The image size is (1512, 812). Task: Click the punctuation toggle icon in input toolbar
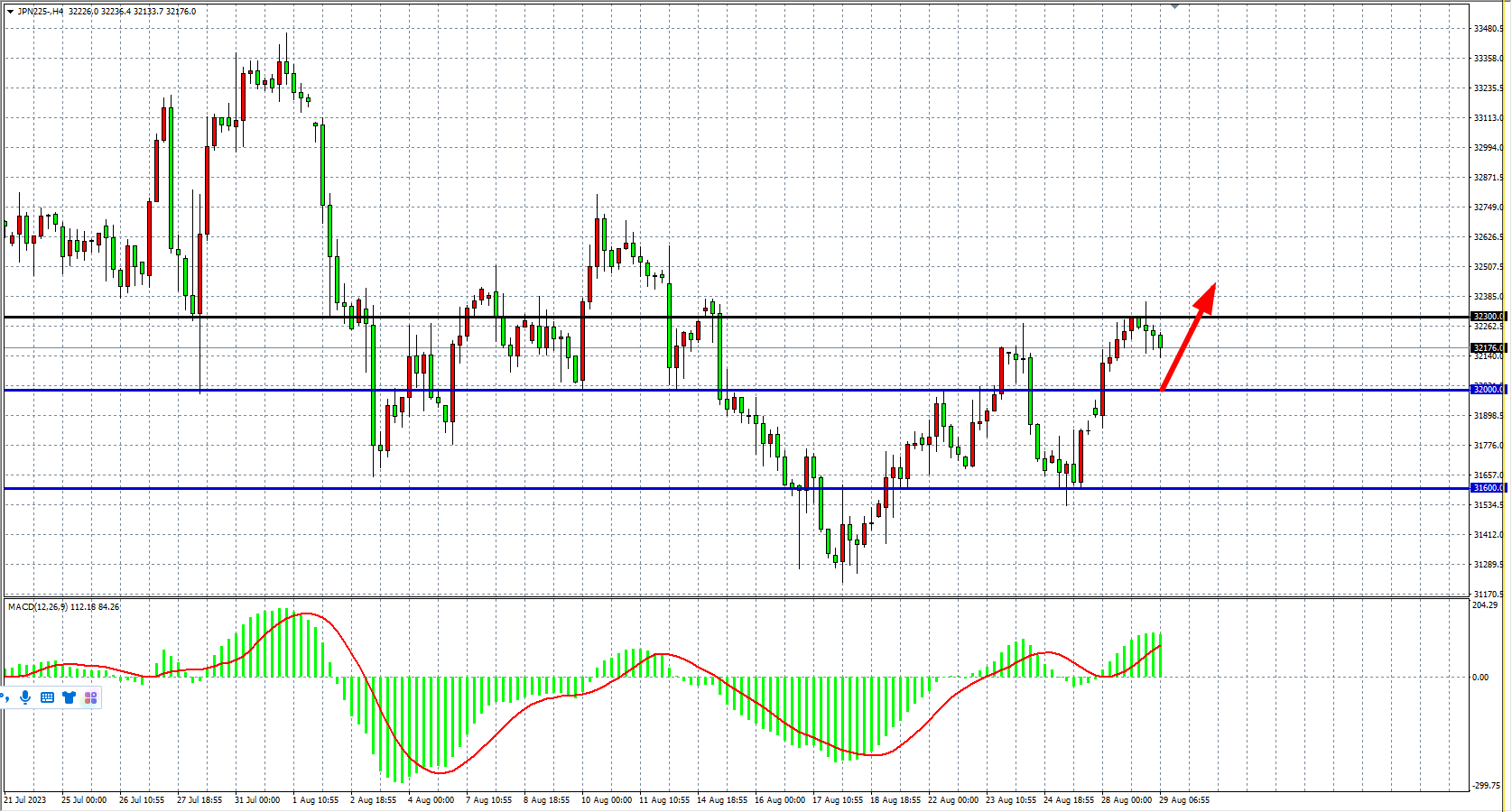coord(6,697)
